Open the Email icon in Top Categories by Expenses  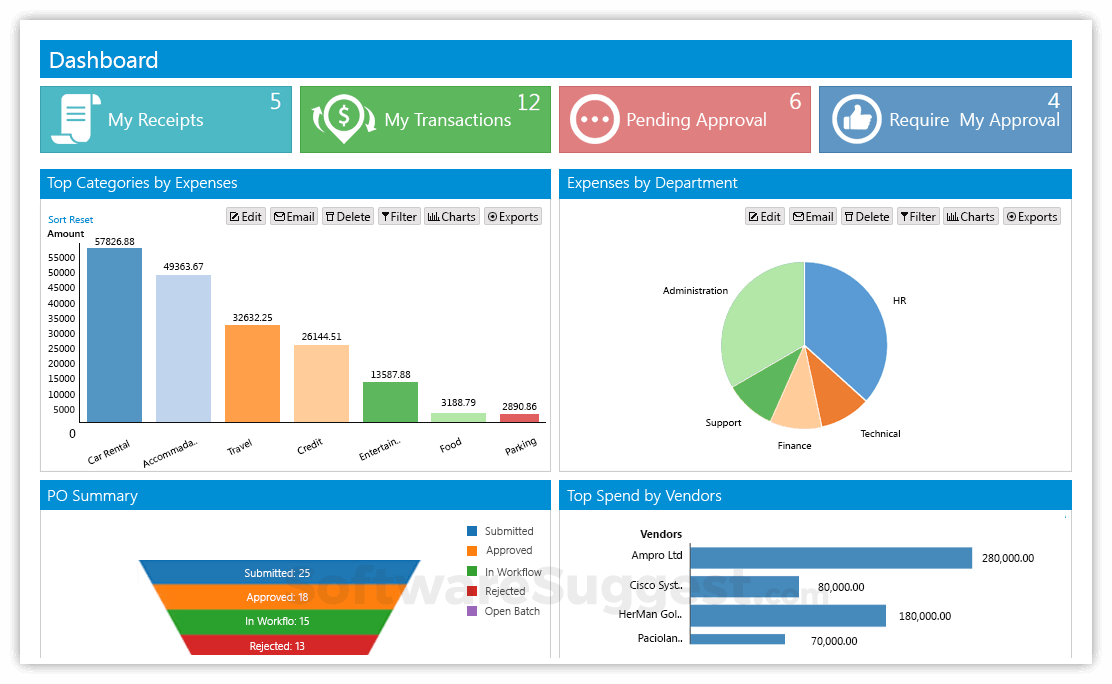pos(293,216)
